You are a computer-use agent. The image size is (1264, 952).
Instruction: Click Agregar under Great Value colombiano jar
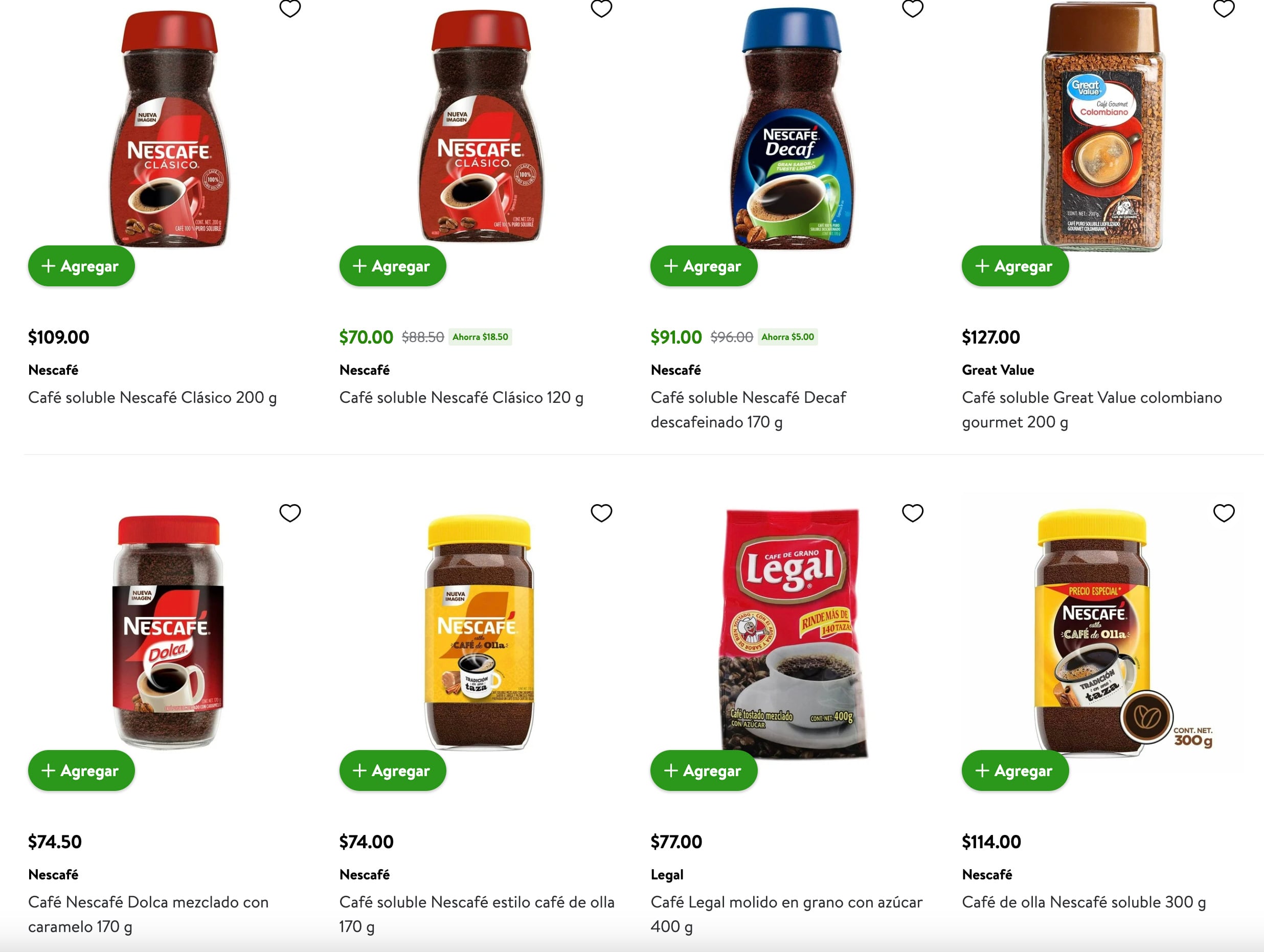(x=1015, y=266)
